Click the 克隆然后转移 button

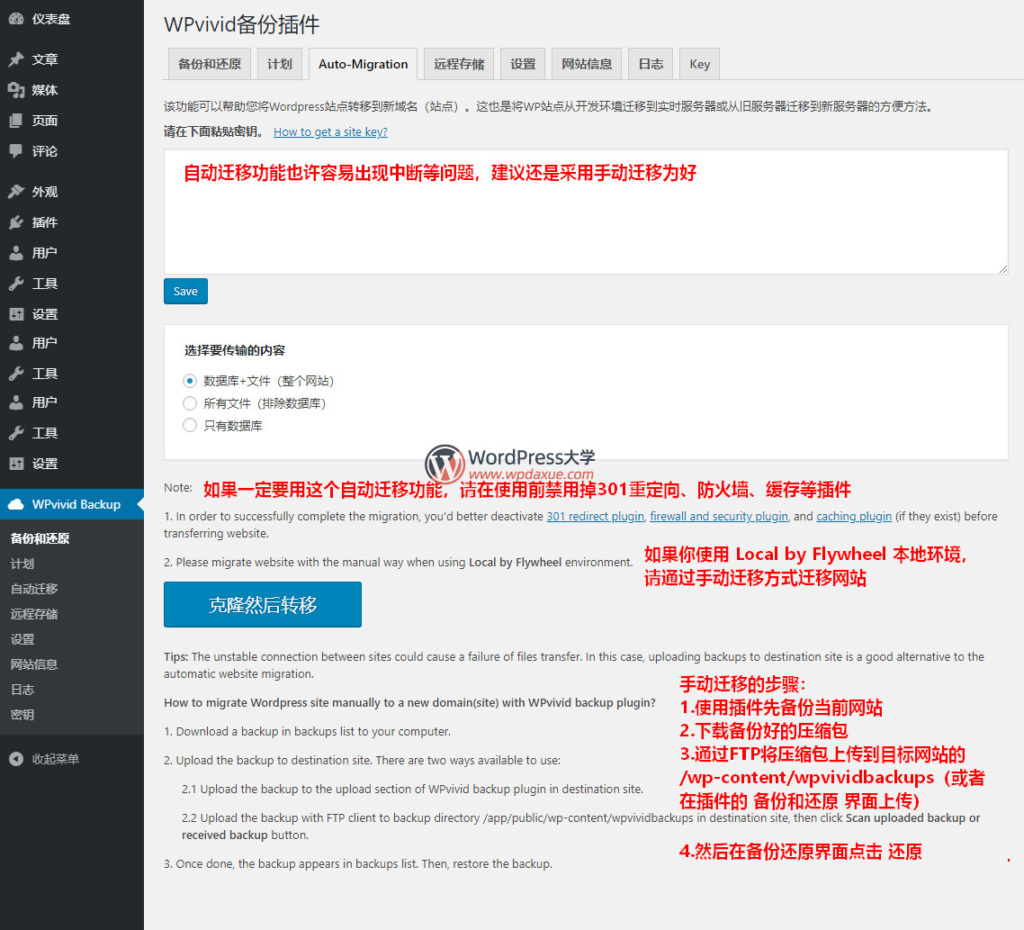coord(262,605)
